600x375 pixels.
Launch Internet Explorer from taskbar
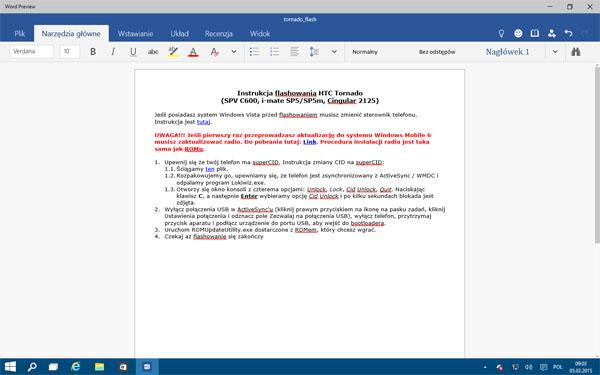pos(76,367)
